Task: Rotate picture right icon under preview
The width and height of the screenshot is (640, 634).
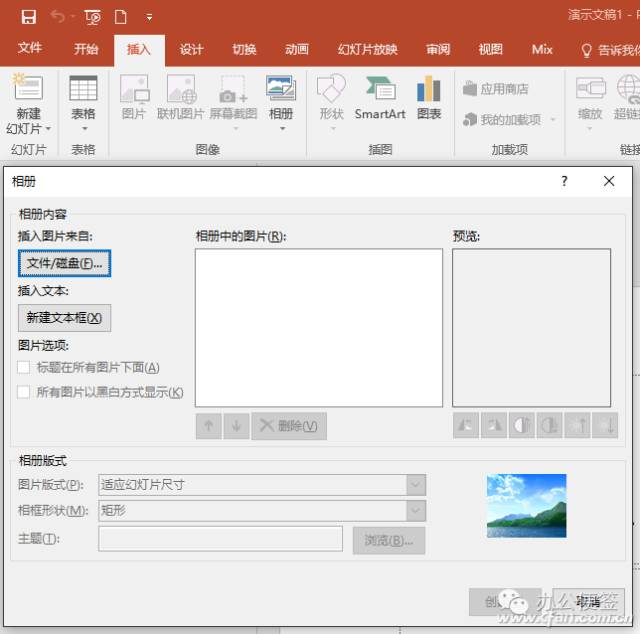Action: click(x=494, y=425)
